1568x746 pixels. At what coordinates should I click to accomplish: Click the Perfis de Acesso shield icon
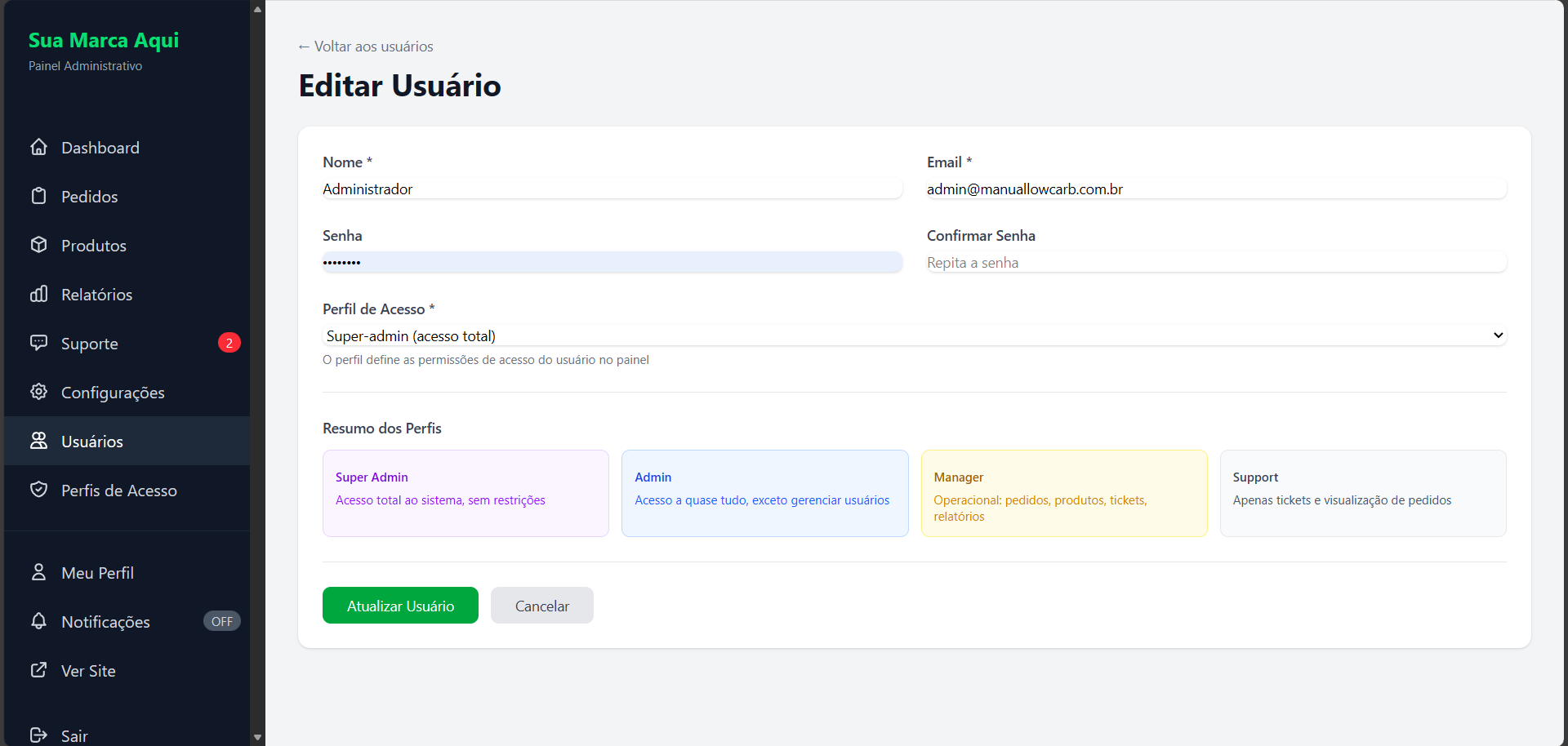point(38,490)
